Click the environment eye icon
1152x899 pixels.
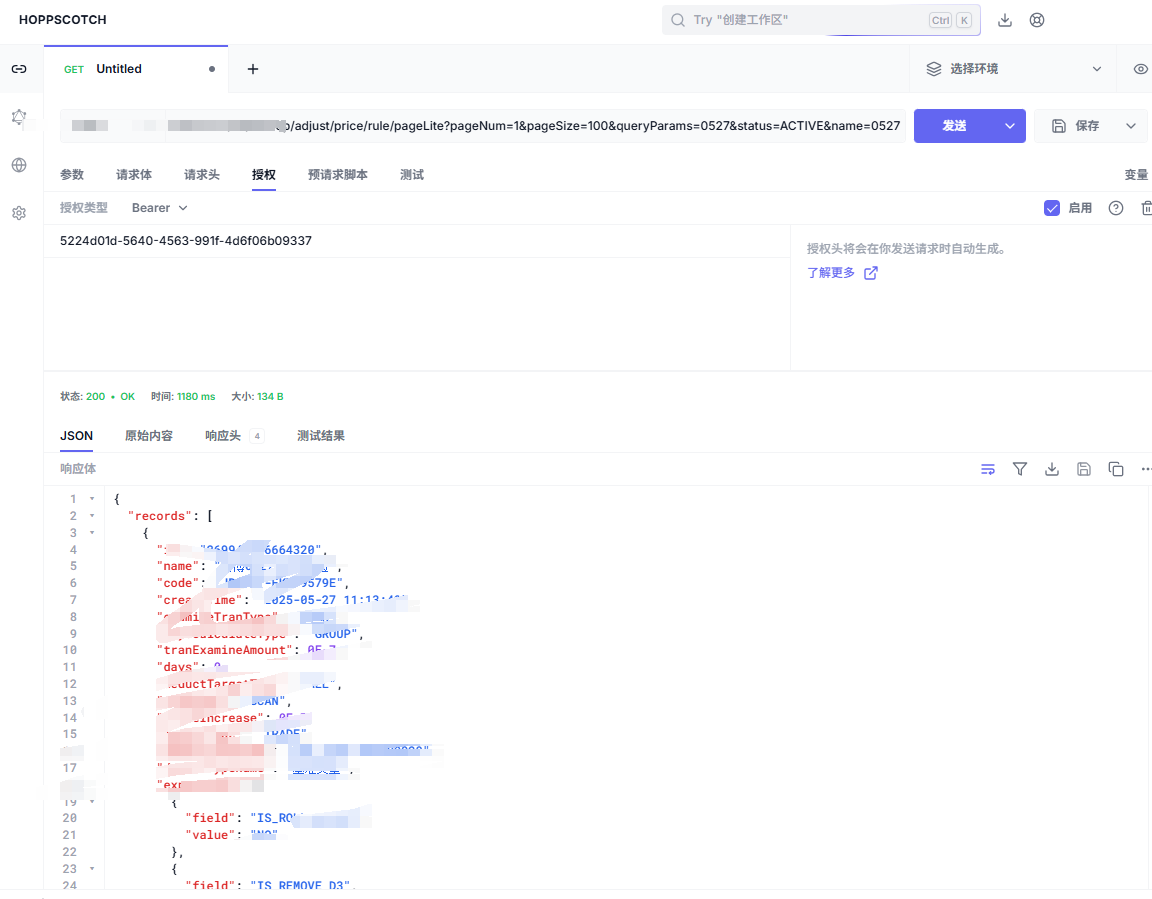coord(1140,69)
